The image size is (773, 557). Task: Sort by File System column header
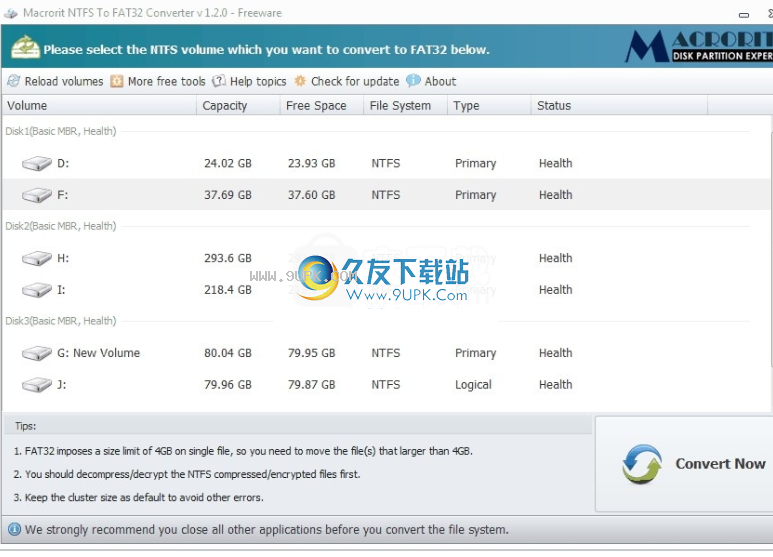click(406, 105)
